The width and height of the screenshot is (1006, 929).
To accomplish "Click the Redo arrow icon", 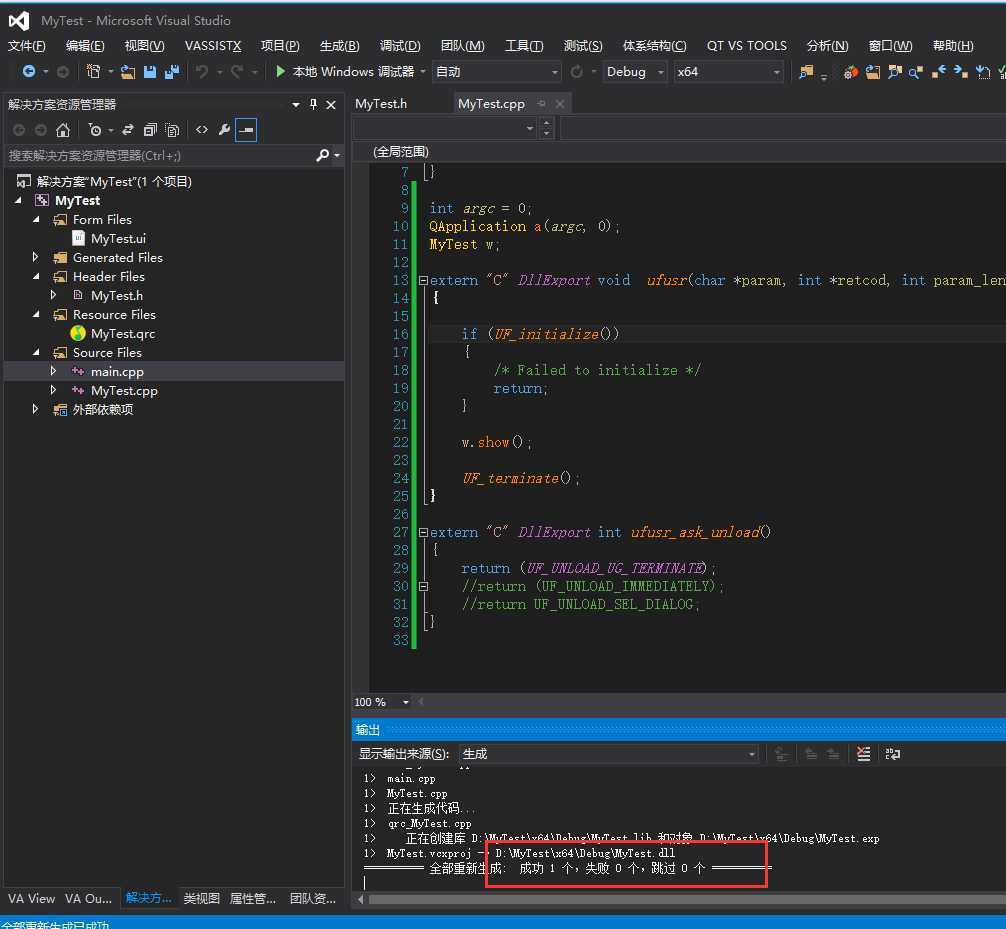I will click(237, 72).
